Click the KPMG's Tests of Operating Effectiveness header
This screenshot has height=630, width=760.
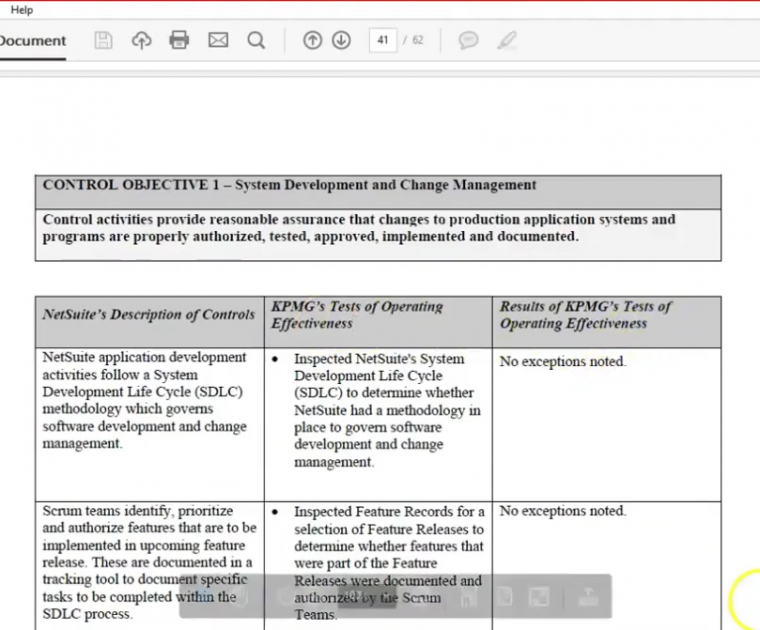(357, 315)
